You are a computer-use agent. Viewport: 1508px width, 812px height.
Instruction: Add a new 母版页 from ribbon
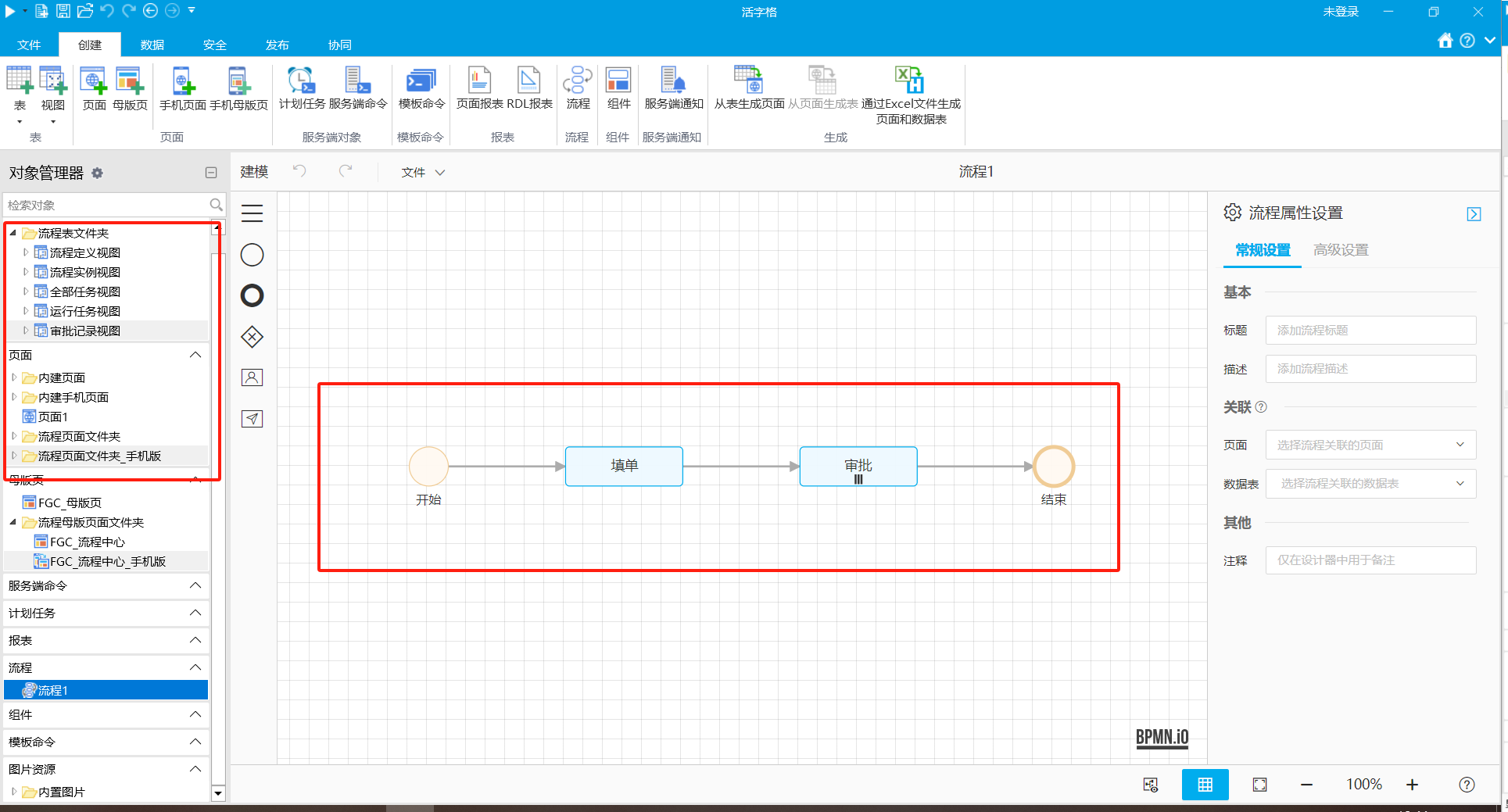130,89
